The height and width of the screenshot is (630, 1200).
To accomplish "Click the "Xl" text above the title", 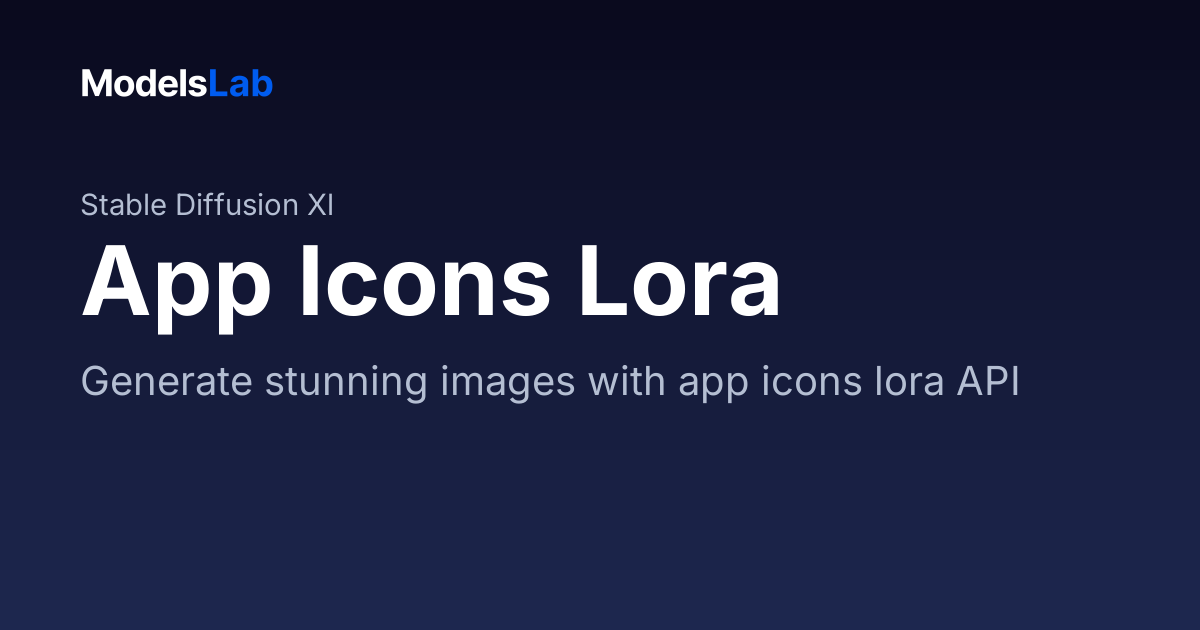I will (x=320, y=205).
